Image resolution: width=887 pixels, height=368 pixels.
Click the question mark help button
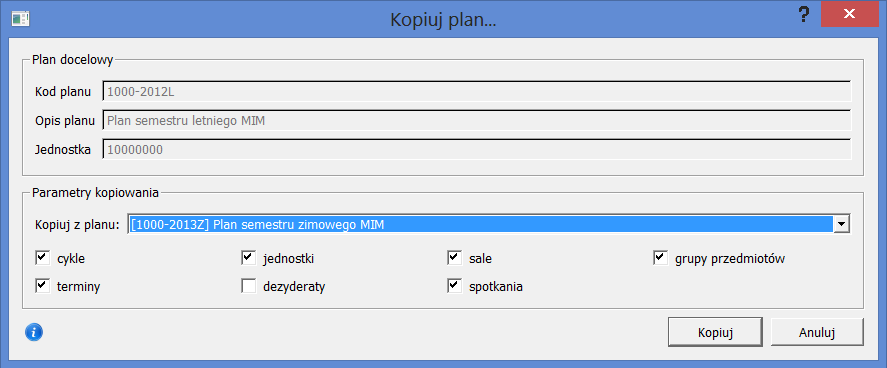pos(803,16)
